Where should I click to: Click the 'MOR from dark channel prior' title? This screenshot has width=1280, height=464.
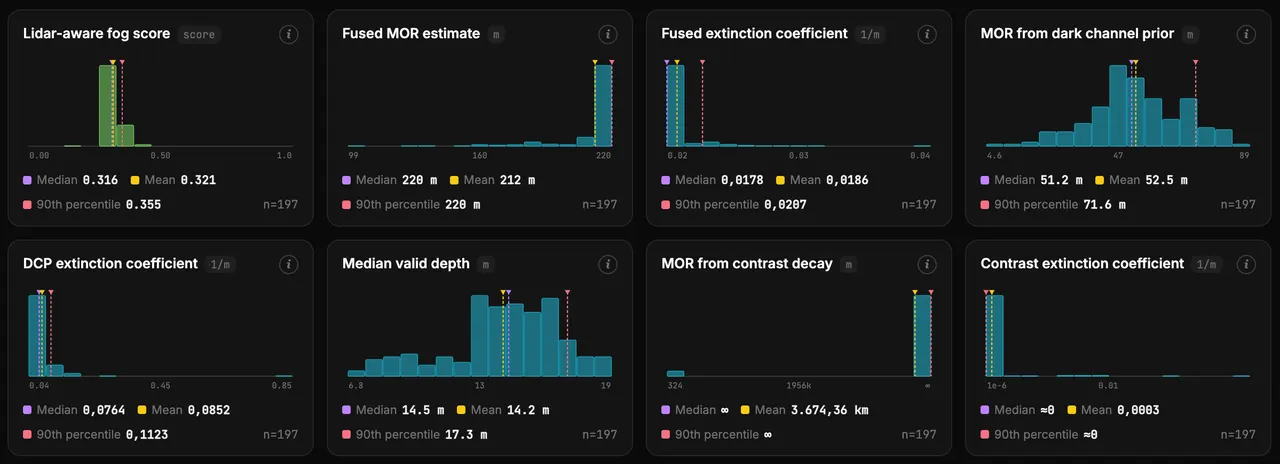pyautogui.click(x=1077, y=34)
